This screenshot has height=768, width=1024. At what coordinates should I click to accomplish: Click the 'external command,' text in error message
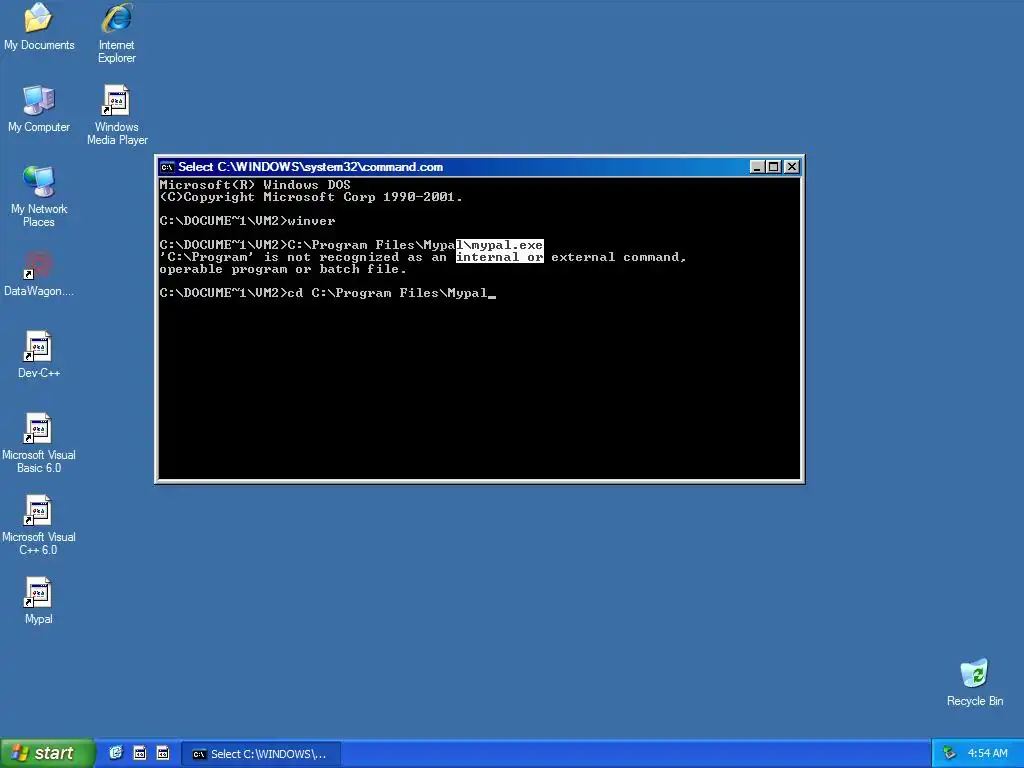(618, 257)
